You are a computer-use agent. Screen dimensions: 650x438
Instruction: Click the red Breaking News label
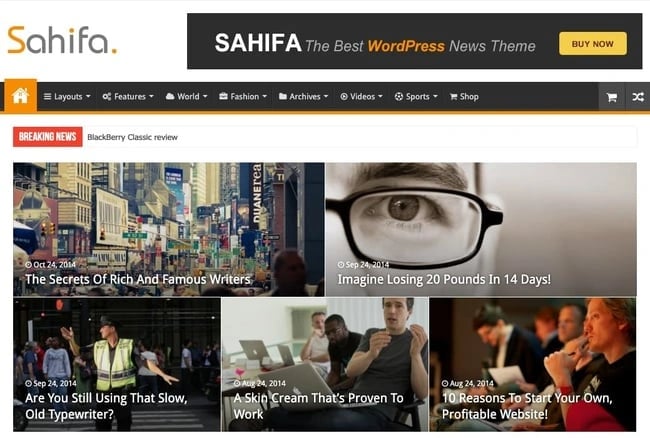pos(48,137)
